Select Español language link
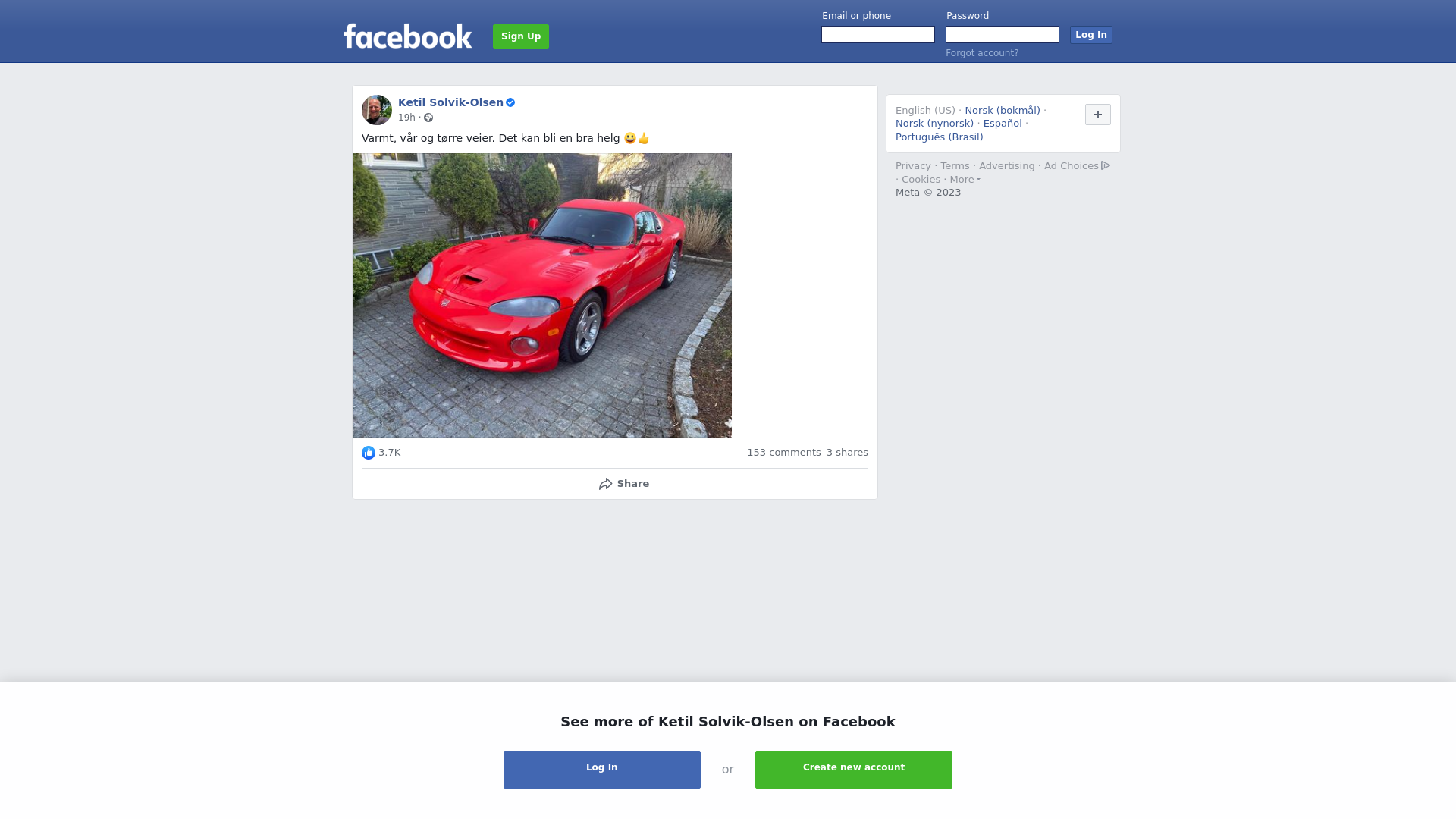The width and height of the screenshot is (1456, 819). coord(1003,124)
